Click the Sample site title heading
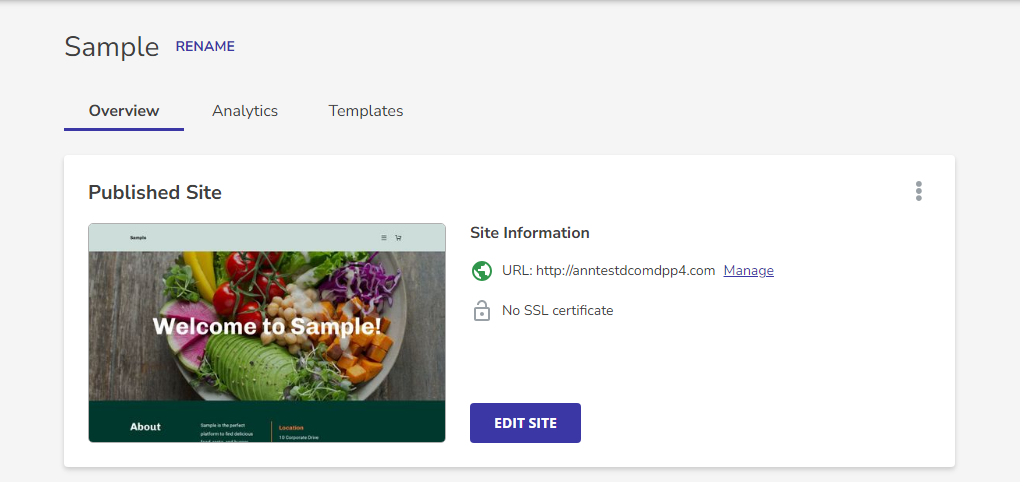This screenshot has height=482, width=1020. (112, 47)
